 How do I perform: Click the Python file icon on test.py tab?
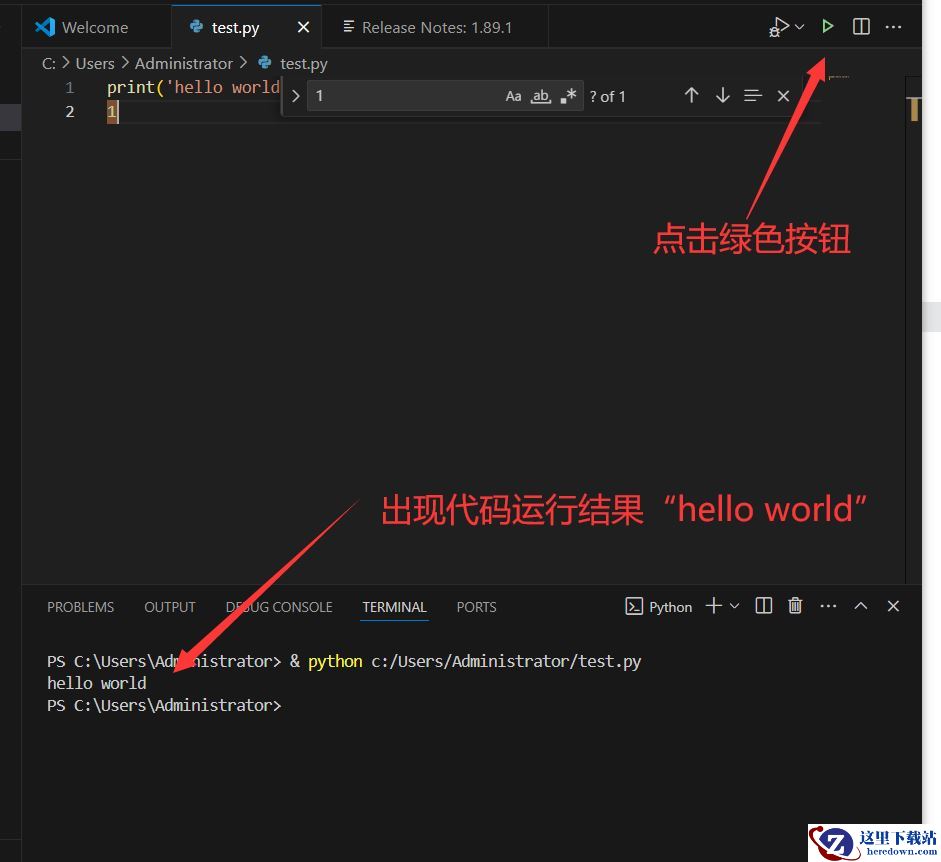click(x=196, y=26)
